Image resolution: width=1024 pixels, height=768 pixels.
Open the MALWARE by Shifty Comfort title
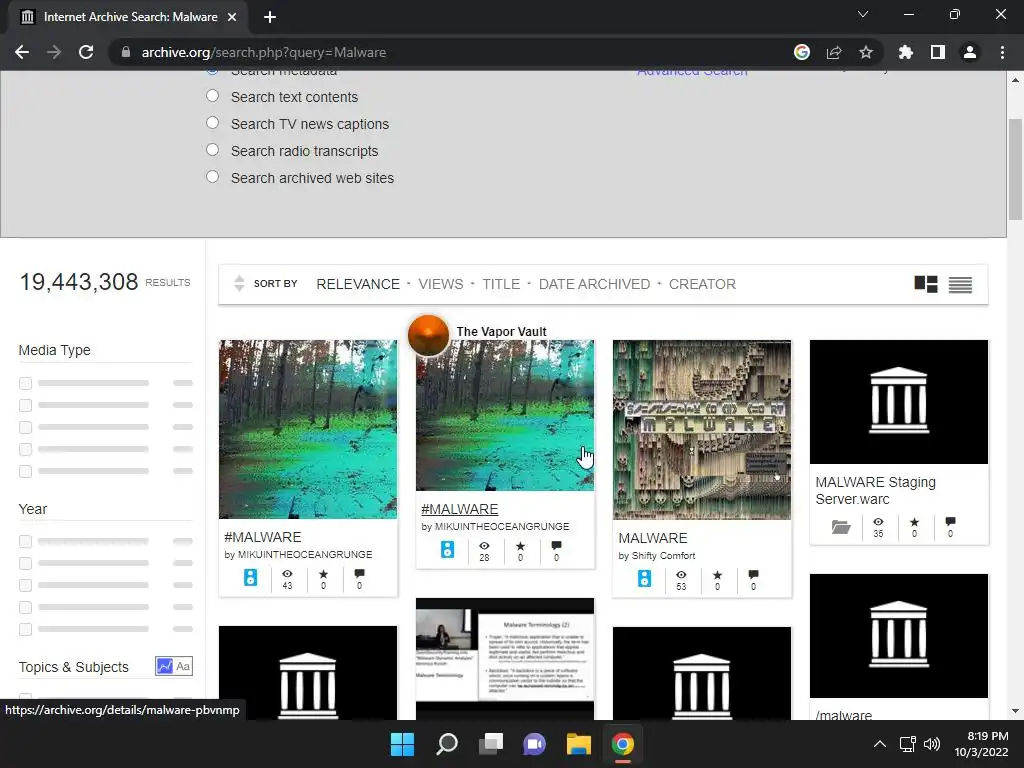pyautogui.click(x=653, y=538)
